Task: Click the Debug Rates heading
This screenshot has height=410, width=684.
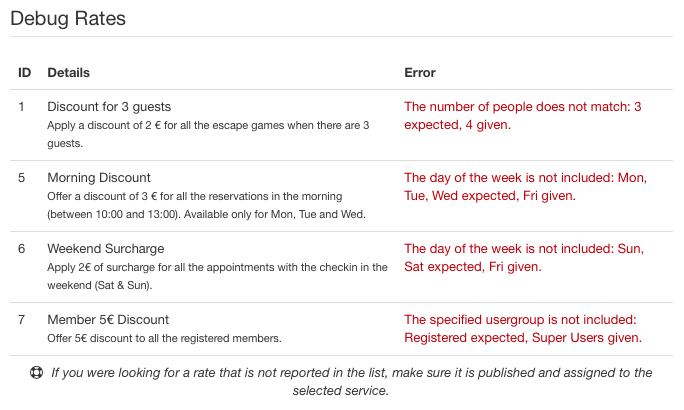Action: pos(68,19)
